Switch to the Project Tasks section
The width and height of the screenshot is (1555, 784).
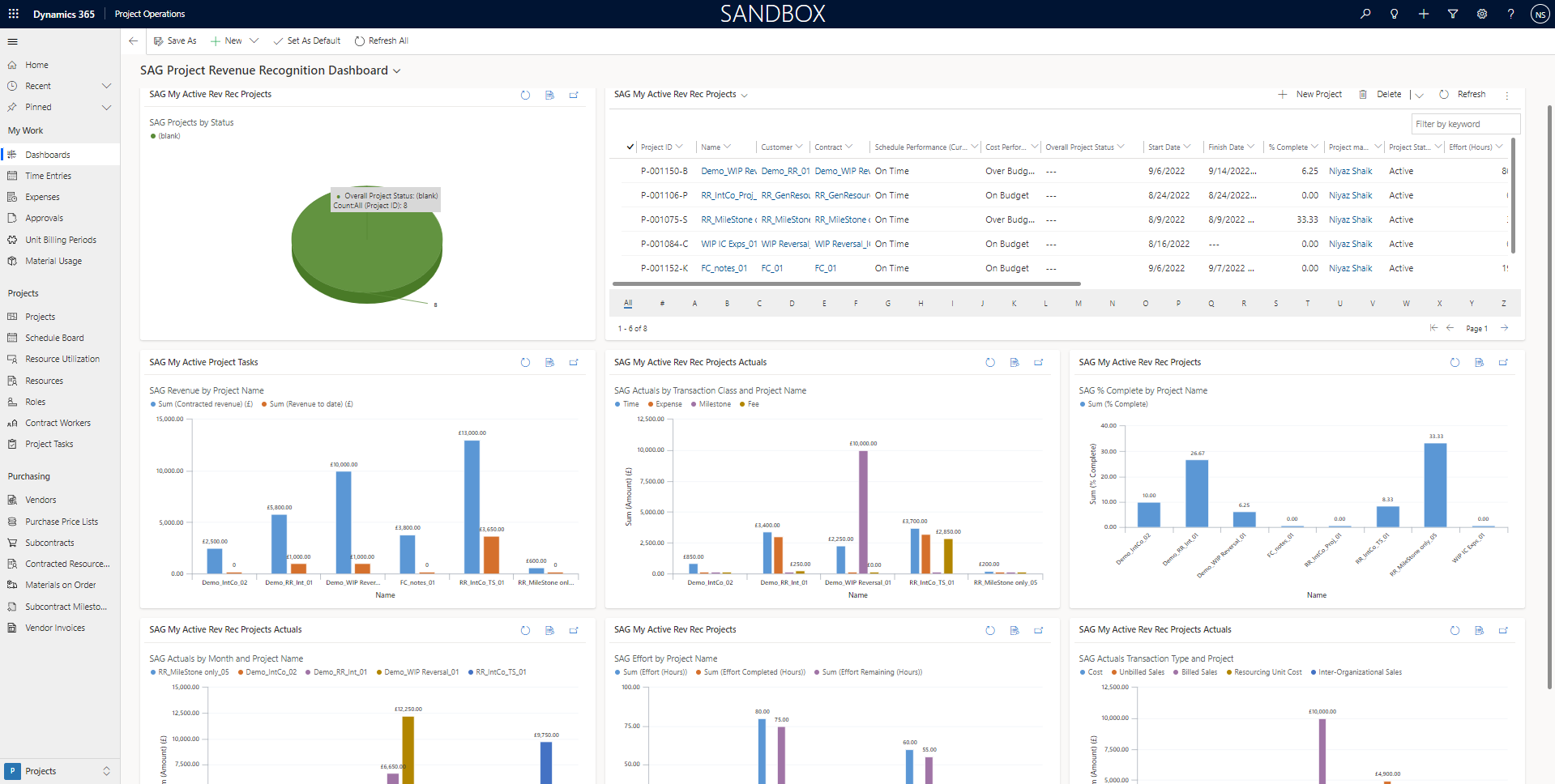pyautogui.click(x=50, y=443)
